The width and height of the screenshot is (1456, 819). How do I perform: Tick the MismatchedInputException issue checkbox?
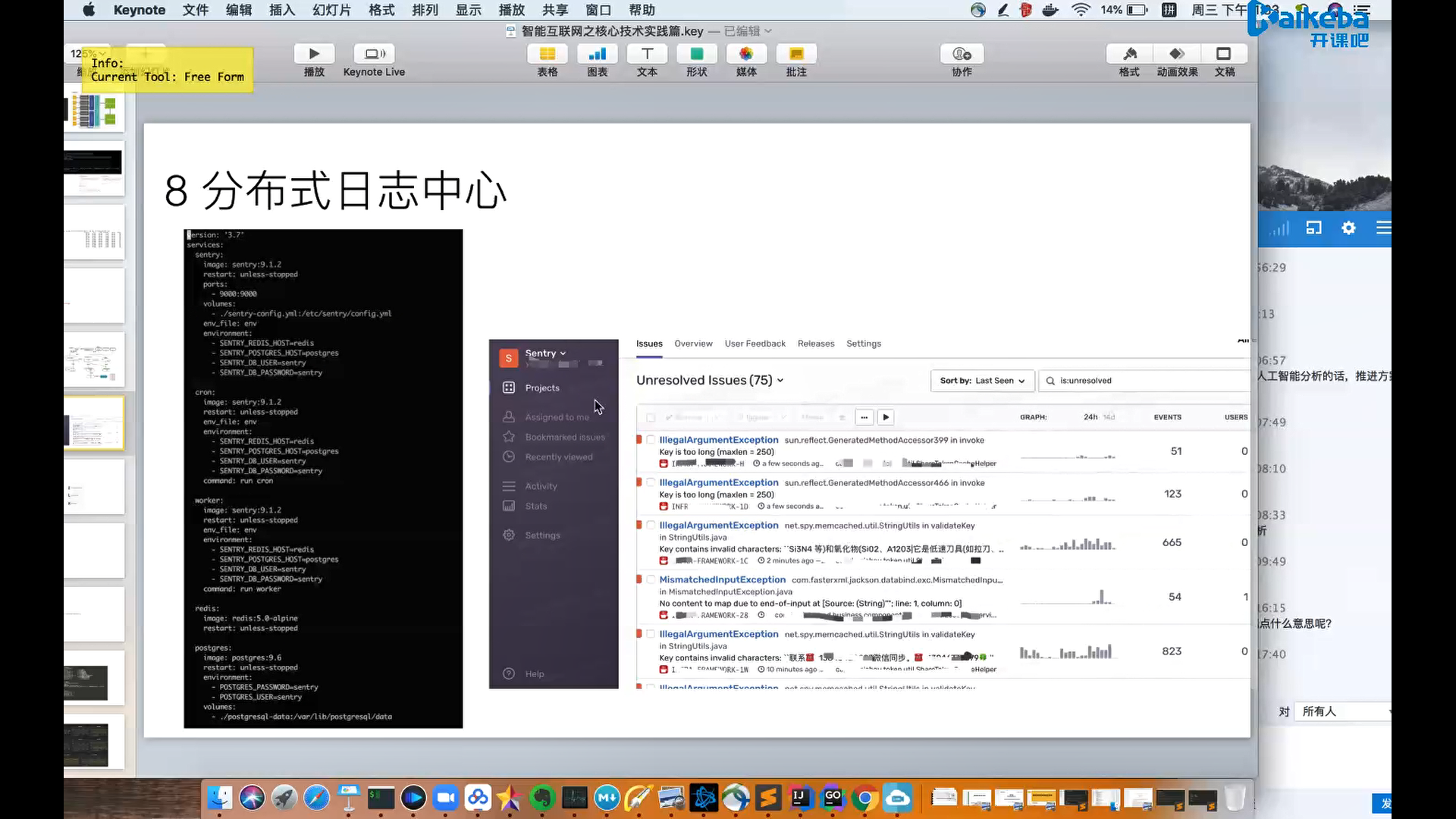tap(651, 579)
